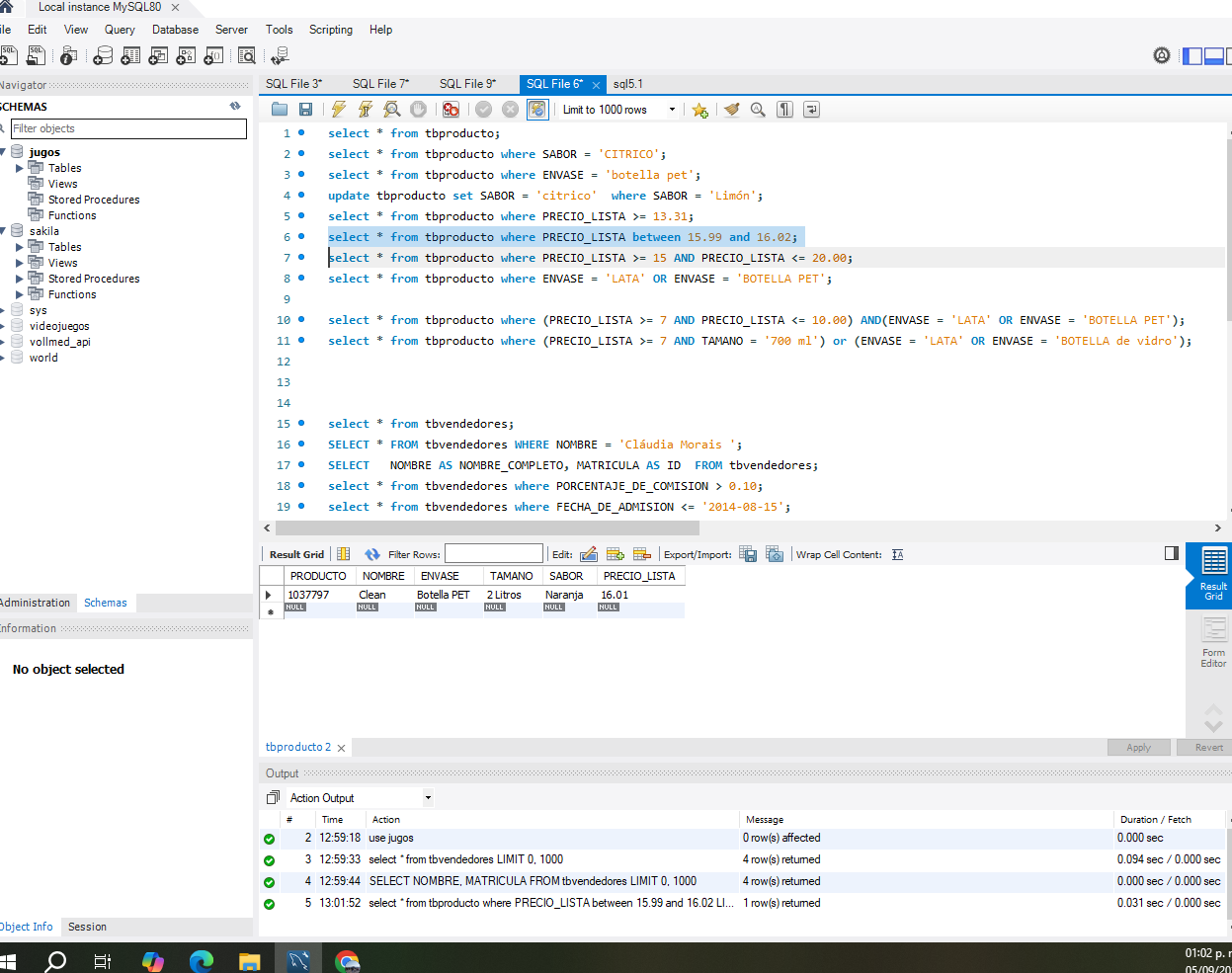The image size is (1232, 973).
Task: Switch to SQL File 7 tab
Action: (381, 84)
